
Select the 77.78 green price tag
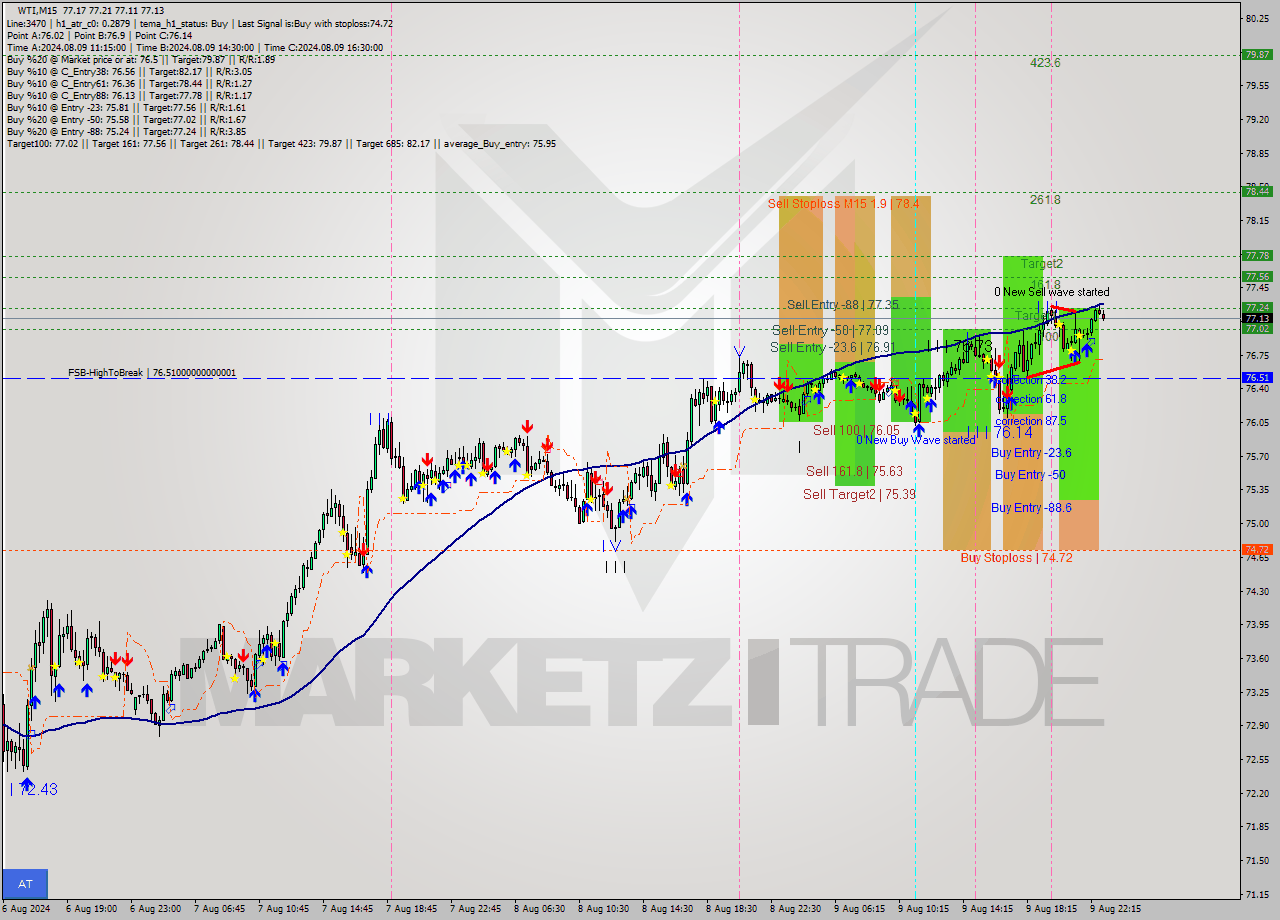[x=1256, y=256]
